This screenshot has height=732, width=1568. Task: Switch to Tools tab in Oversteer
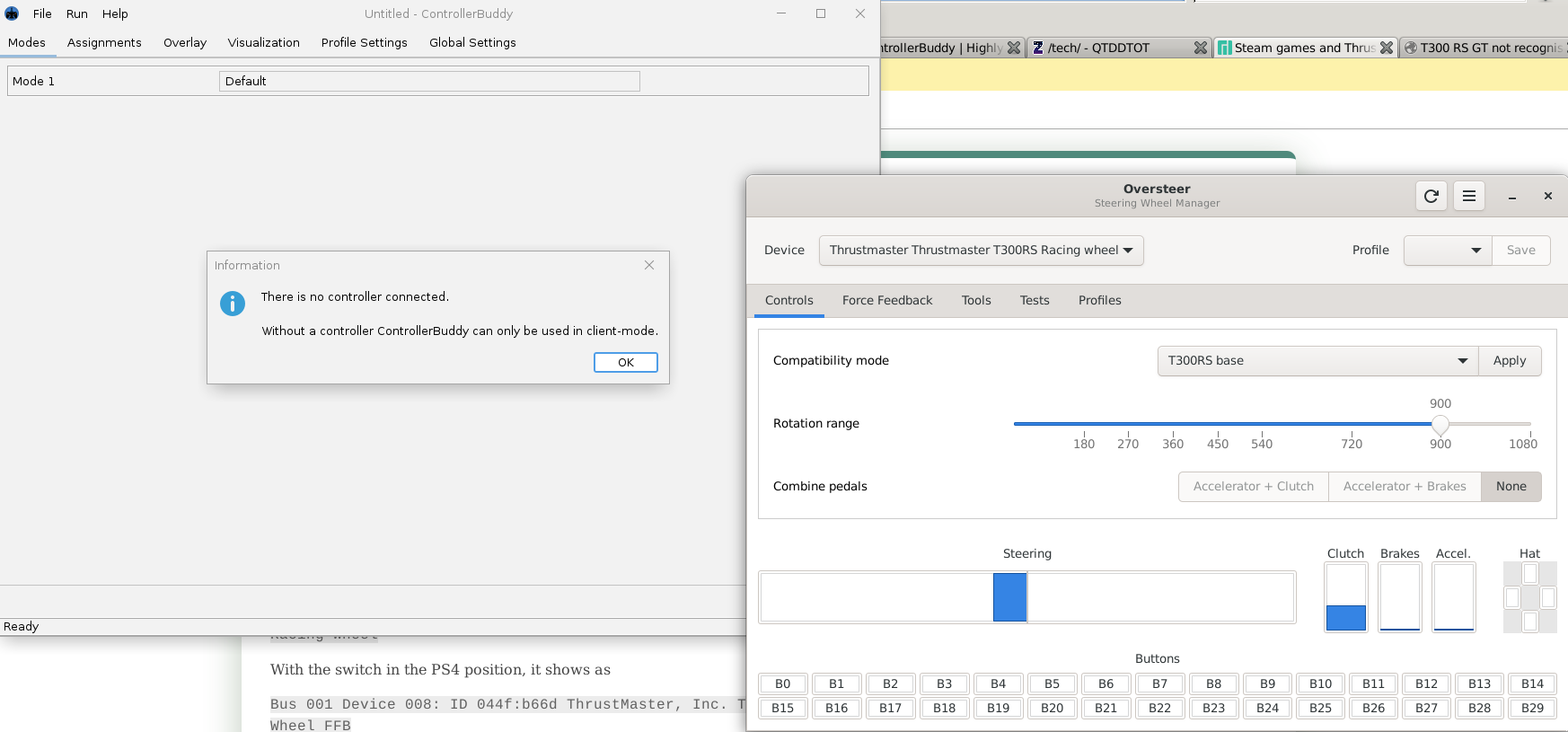976,300
